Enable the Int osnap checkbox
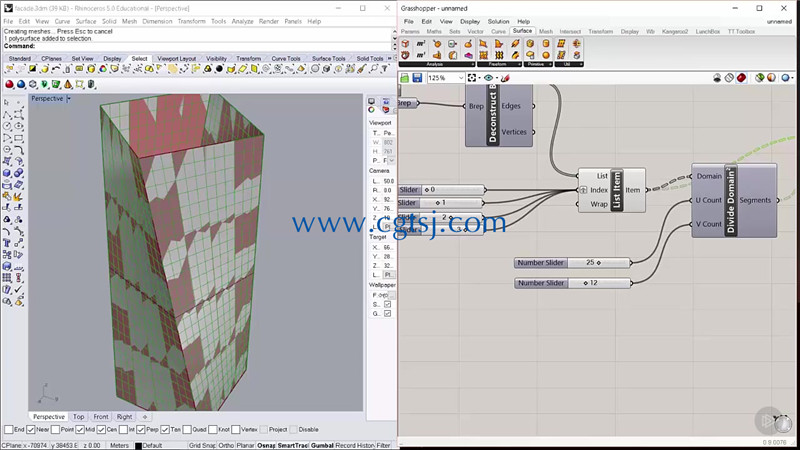Viewport: 800px width, 450px height. (x=123, y=430)
